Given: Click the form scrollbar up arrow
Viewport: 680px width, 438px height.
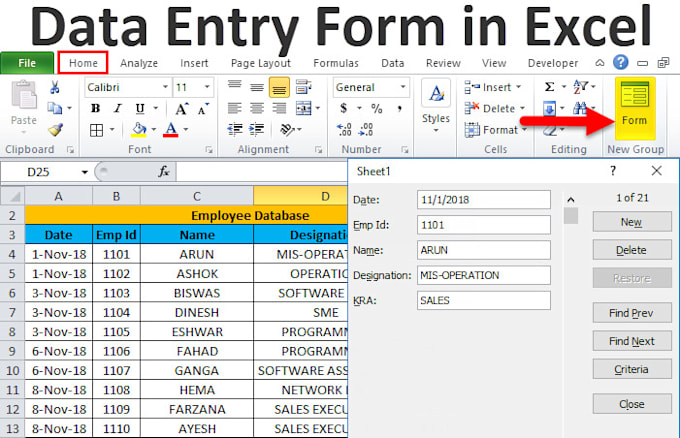Looking at the screenshot, I should pyautogui.click(x=571, y=199).
